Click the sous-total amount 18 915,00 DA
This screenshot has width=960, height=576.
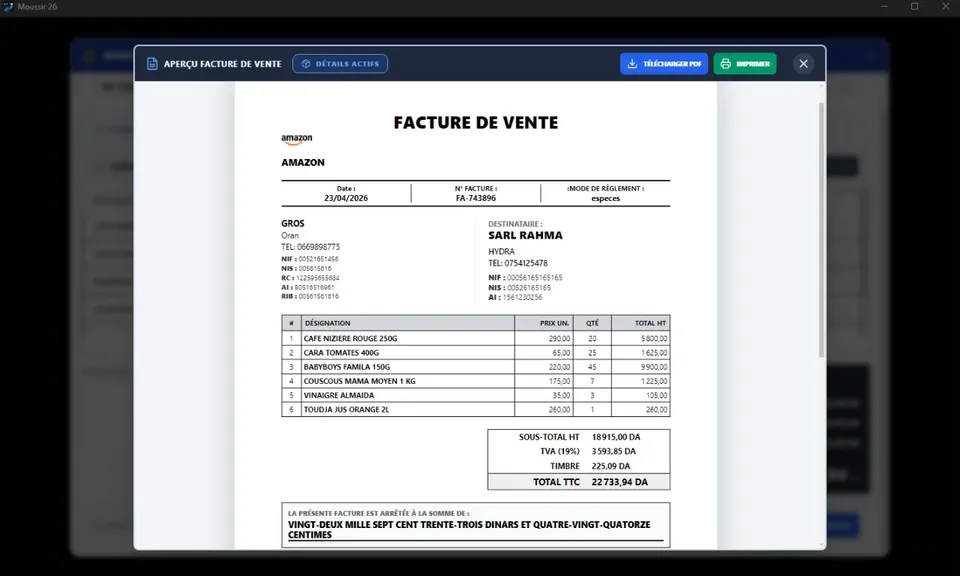click(616, 437)
